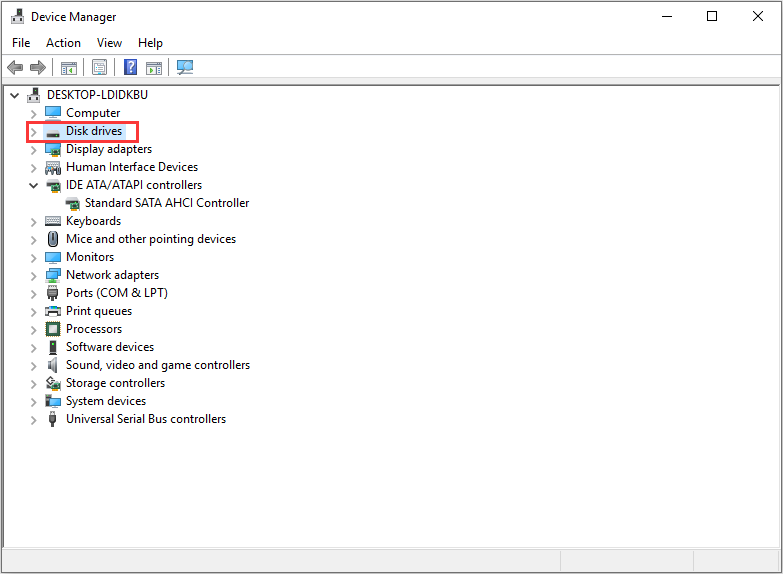Expand the Network adapters node
The width and height of the screenshot is (783, 574).
[x=33, y=276]
